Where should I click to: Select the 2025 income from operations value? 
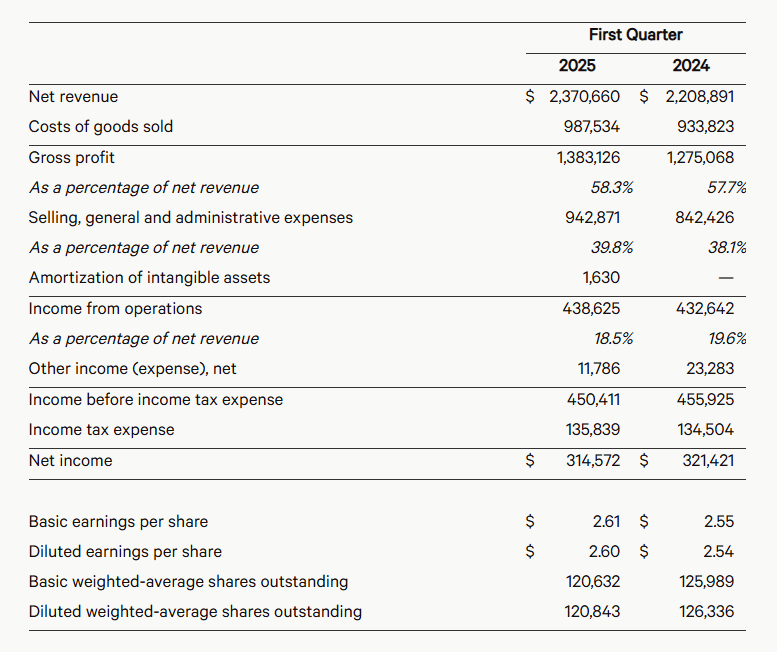tap(591, 309)
